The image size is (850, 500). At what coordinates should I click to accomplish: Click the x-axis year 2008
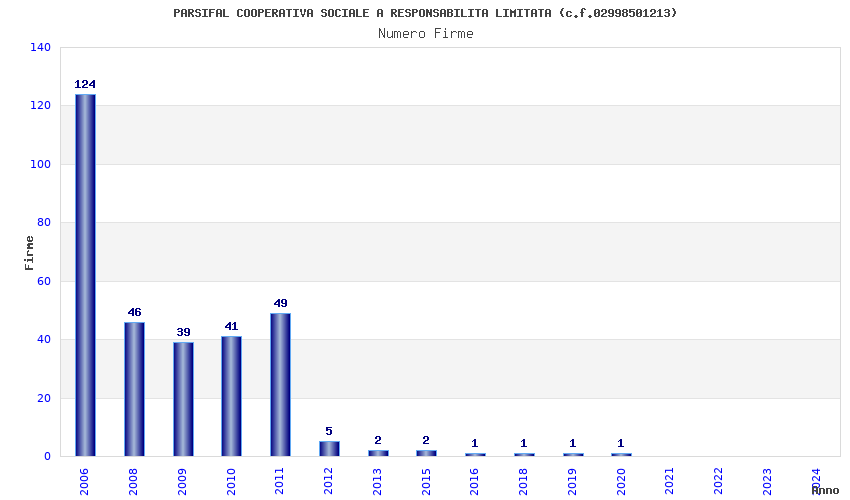tap(133, 482)
